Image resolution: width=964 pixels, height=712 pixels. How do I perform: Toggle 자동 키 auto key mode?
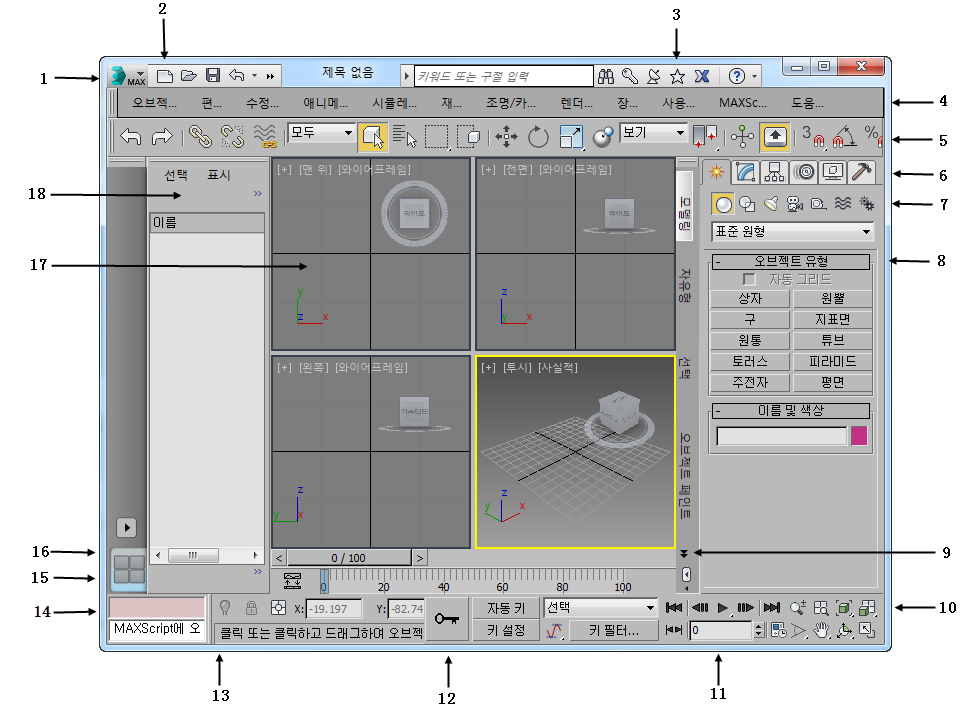pyautogui.click(x=506, y=608)
